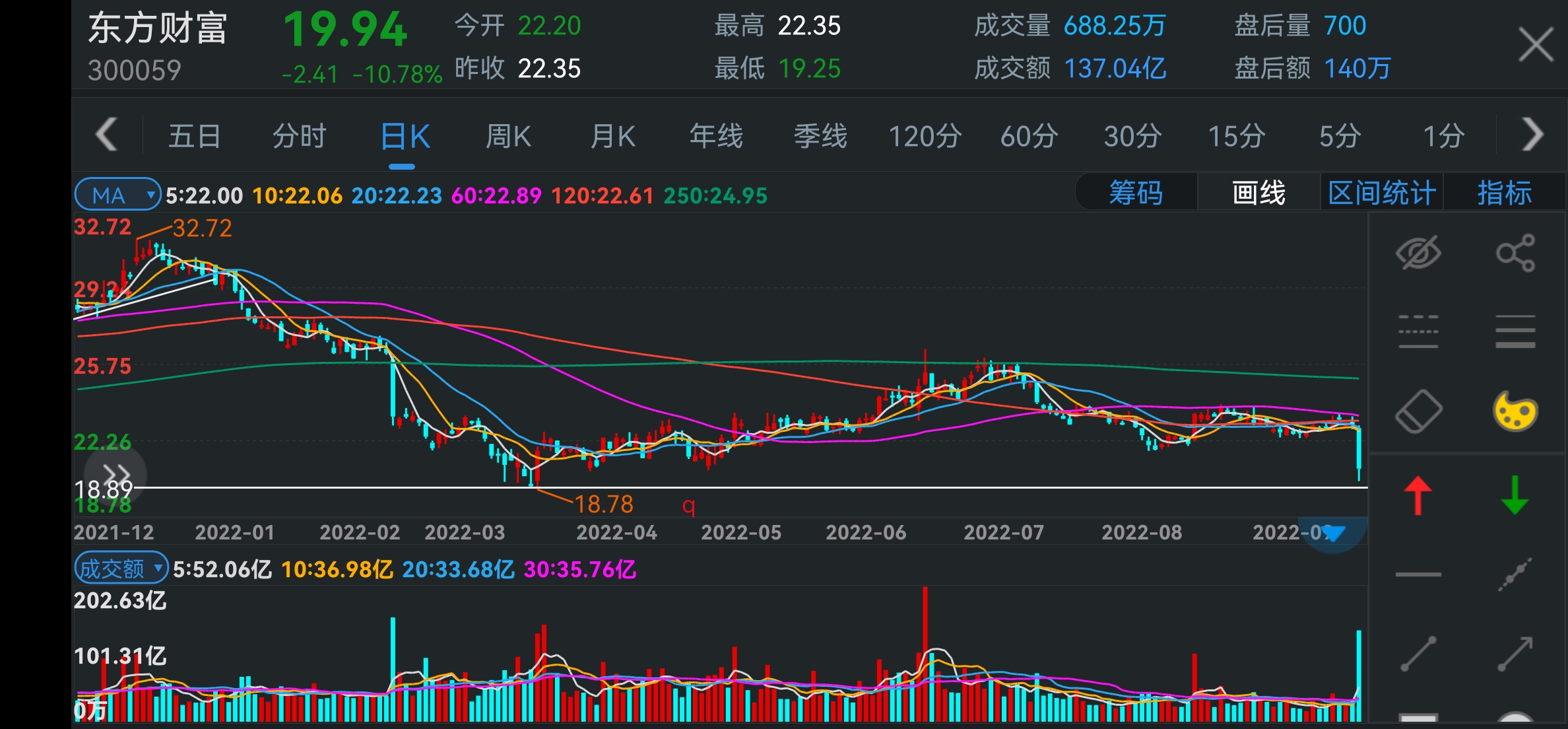Switch to 月K chart tab
The height and width of the screenshot is (729, 1568).
[x=612, y=137]
